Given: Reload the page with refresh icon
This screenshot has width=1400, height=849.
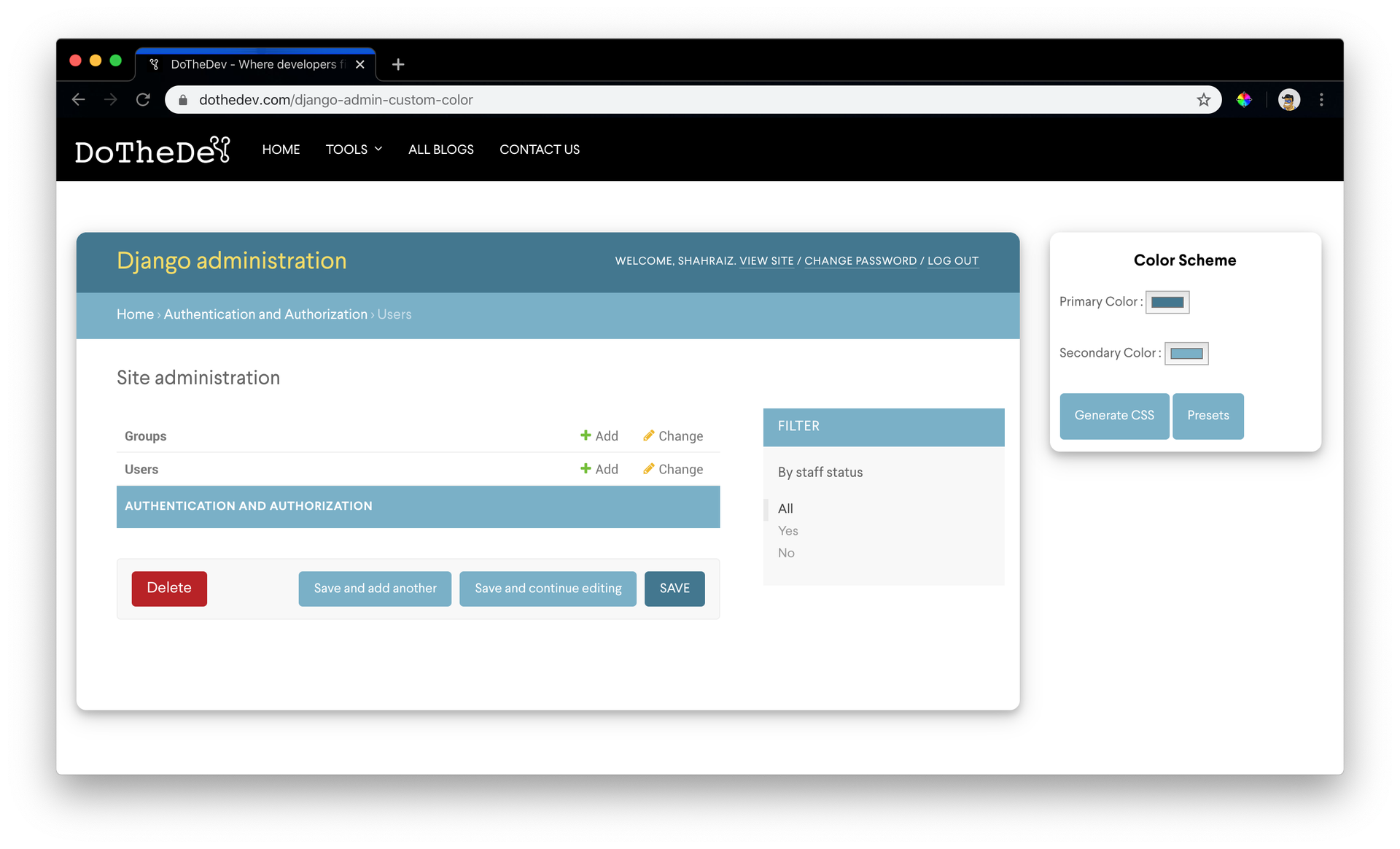Looking at the screenshot, I should point(143,100).
